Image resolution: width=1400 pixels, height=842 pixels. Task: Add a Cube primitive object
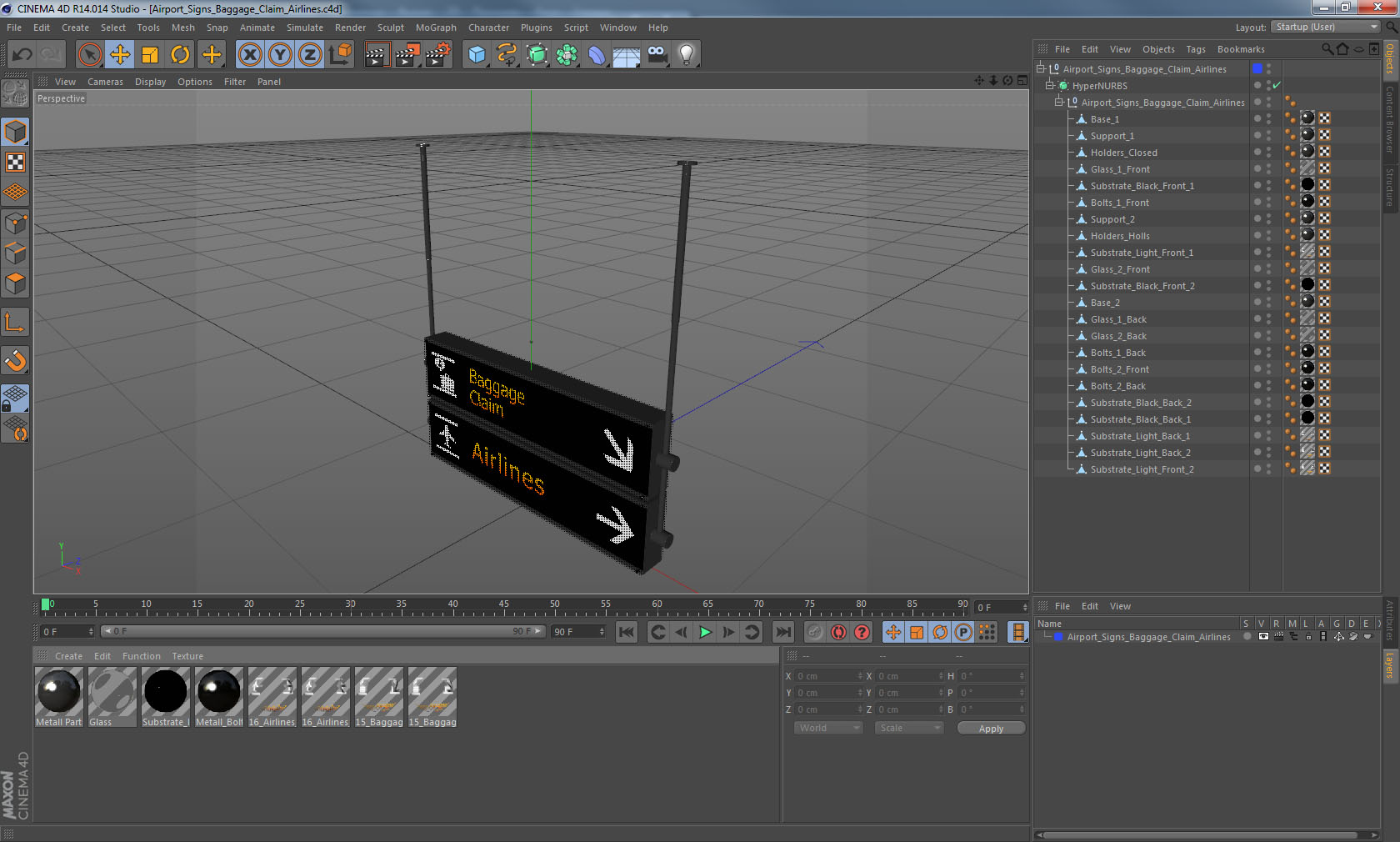pos(477,55)
